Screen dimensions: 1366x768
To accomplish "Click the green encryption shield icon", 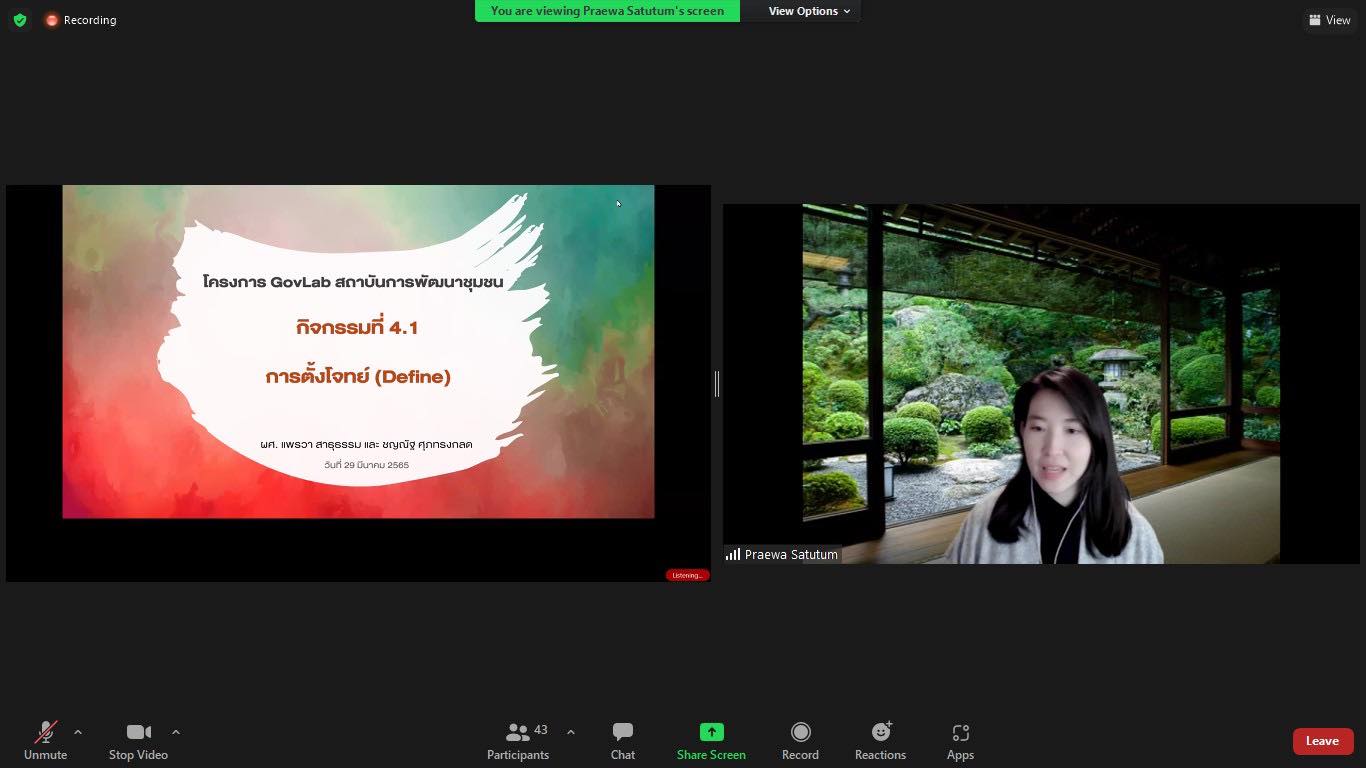I will pos(20,20).
